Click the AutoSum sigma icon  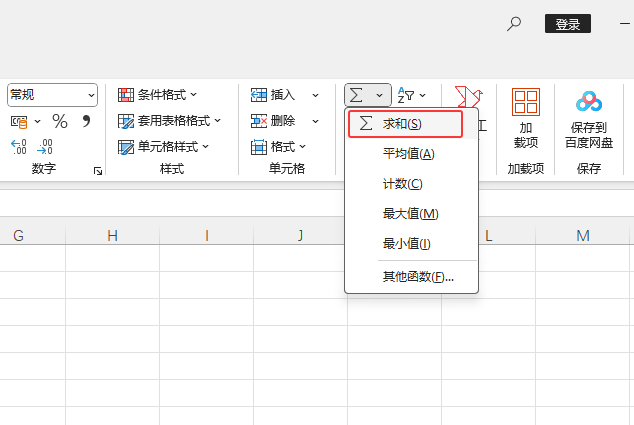pyautogui.click(x=358, y=95)
